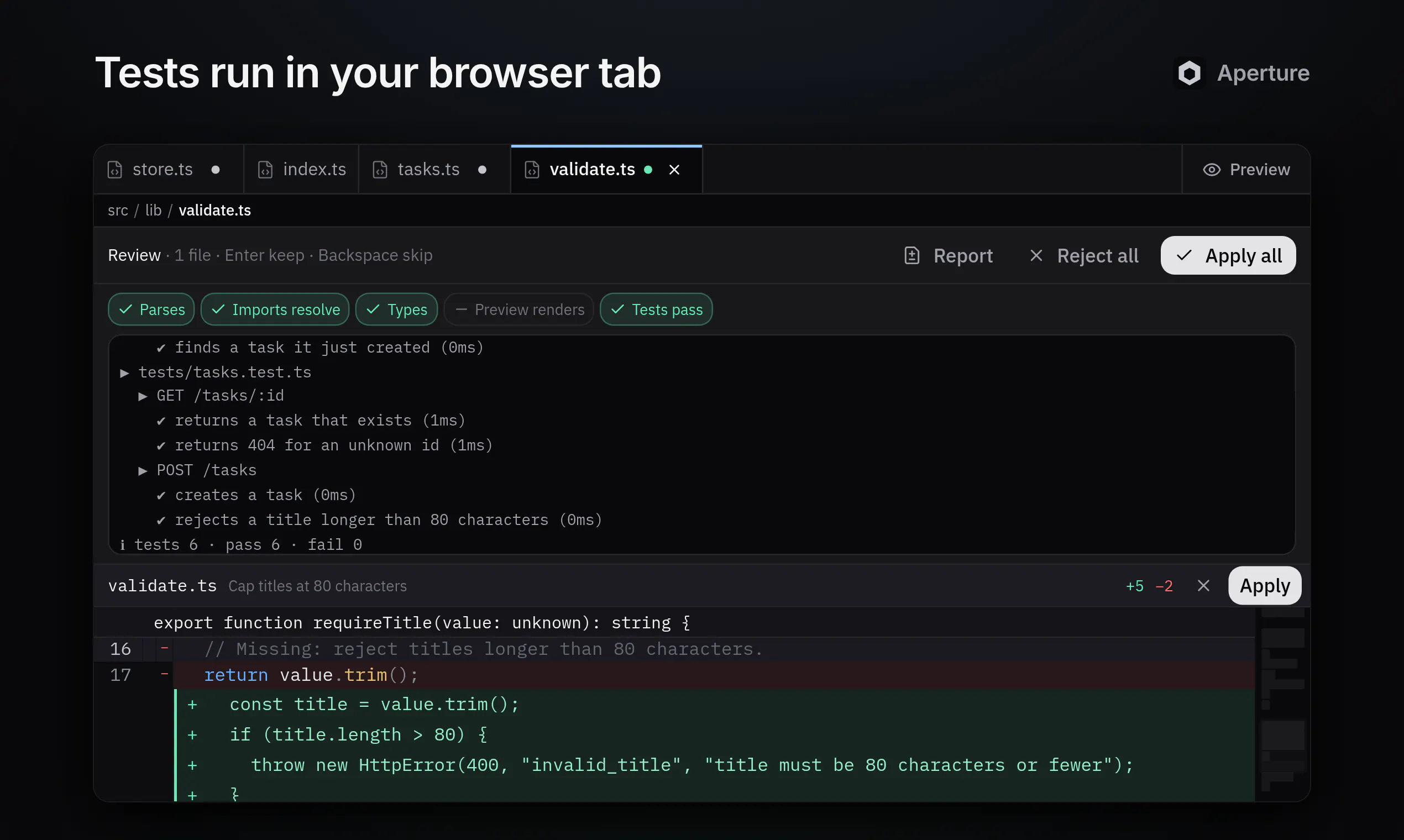
Task: Click the src breadcrumb segment
Action: [118, 211]
